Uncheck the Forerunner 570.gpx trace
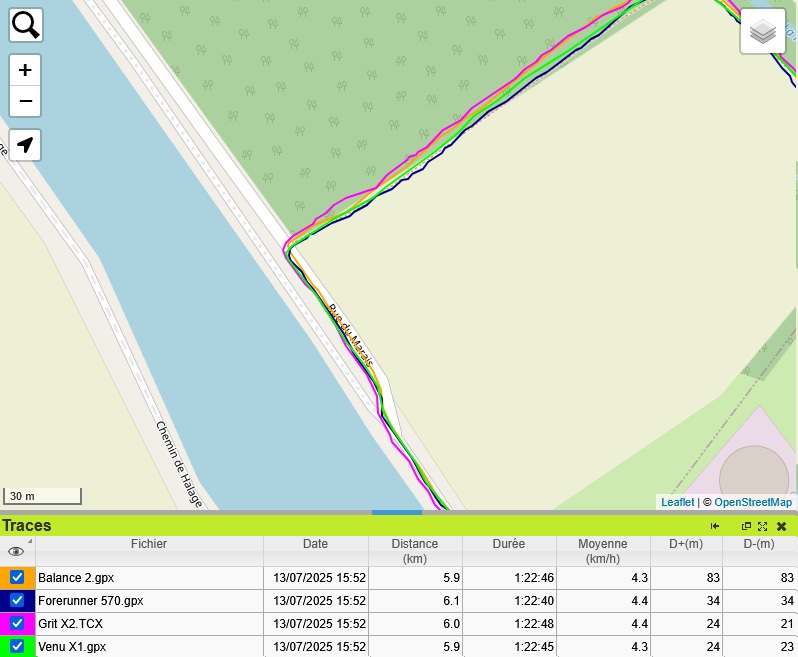Screen dimensions: 798x657 [17, 601]
